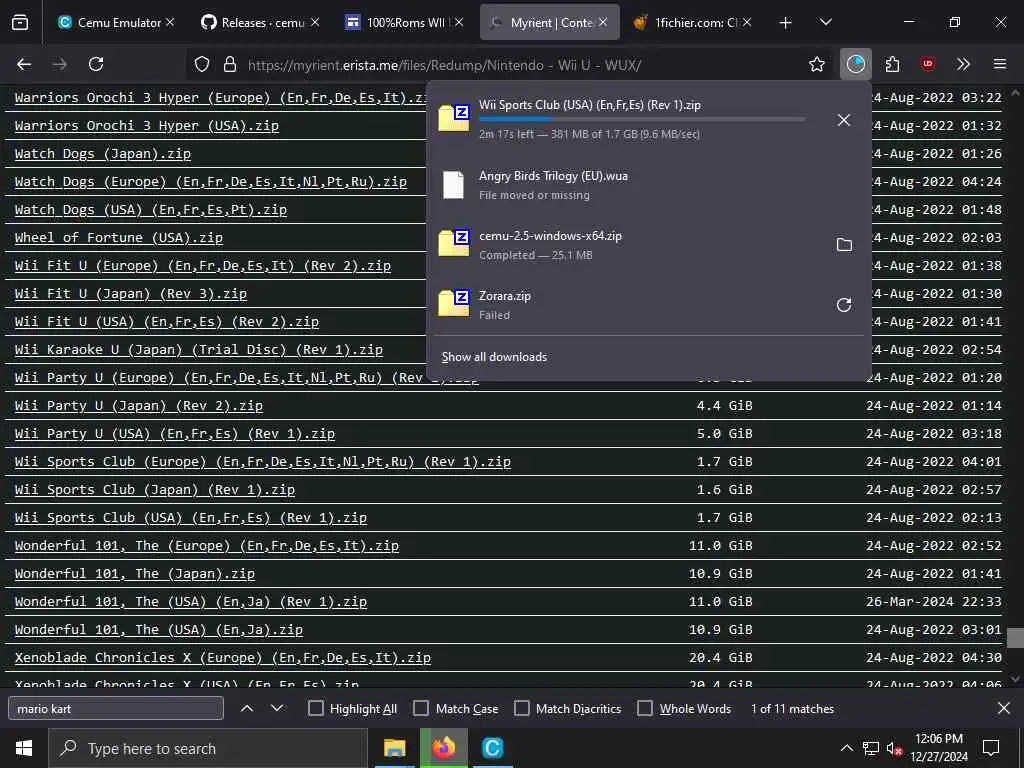Toggle Whole Words checkbox
This screenshot has width=1024, height=768.
pos(645,708)
